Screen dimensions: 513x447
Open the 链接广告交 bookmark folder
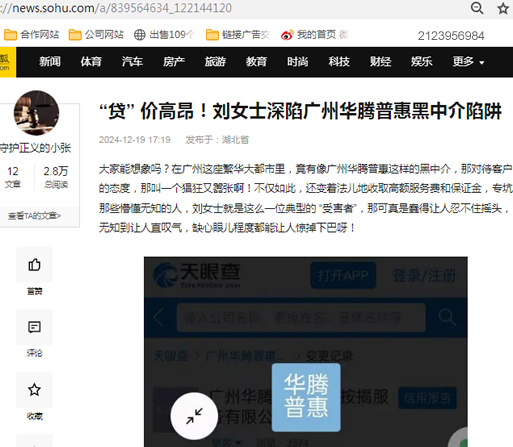[238, 34]
